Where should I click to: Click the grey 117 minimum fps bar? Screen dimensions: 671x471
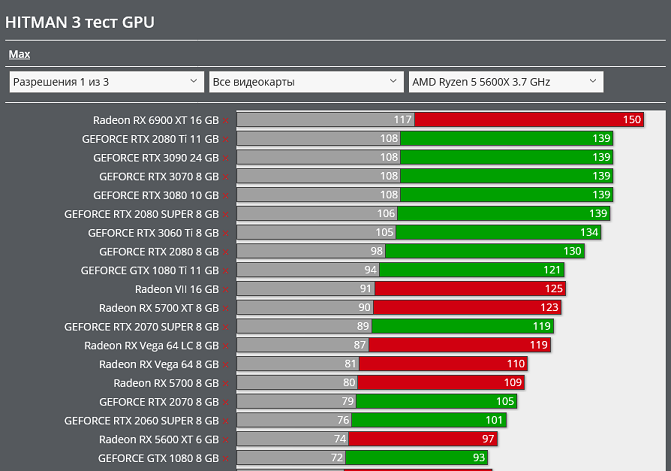[326, 119]
